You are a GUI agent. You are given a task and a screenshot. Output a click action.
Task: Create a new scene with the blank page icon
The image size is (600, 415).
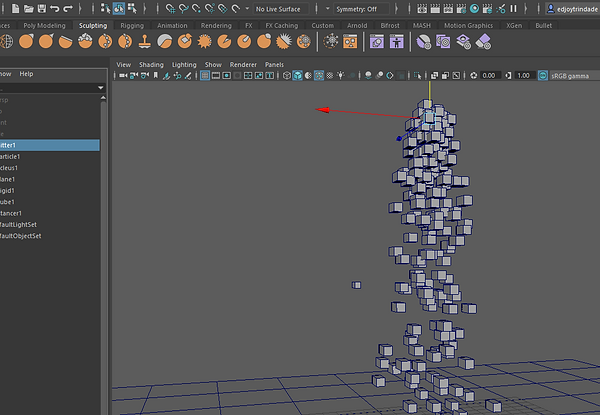pyautogui.click(x=15, y=8)
